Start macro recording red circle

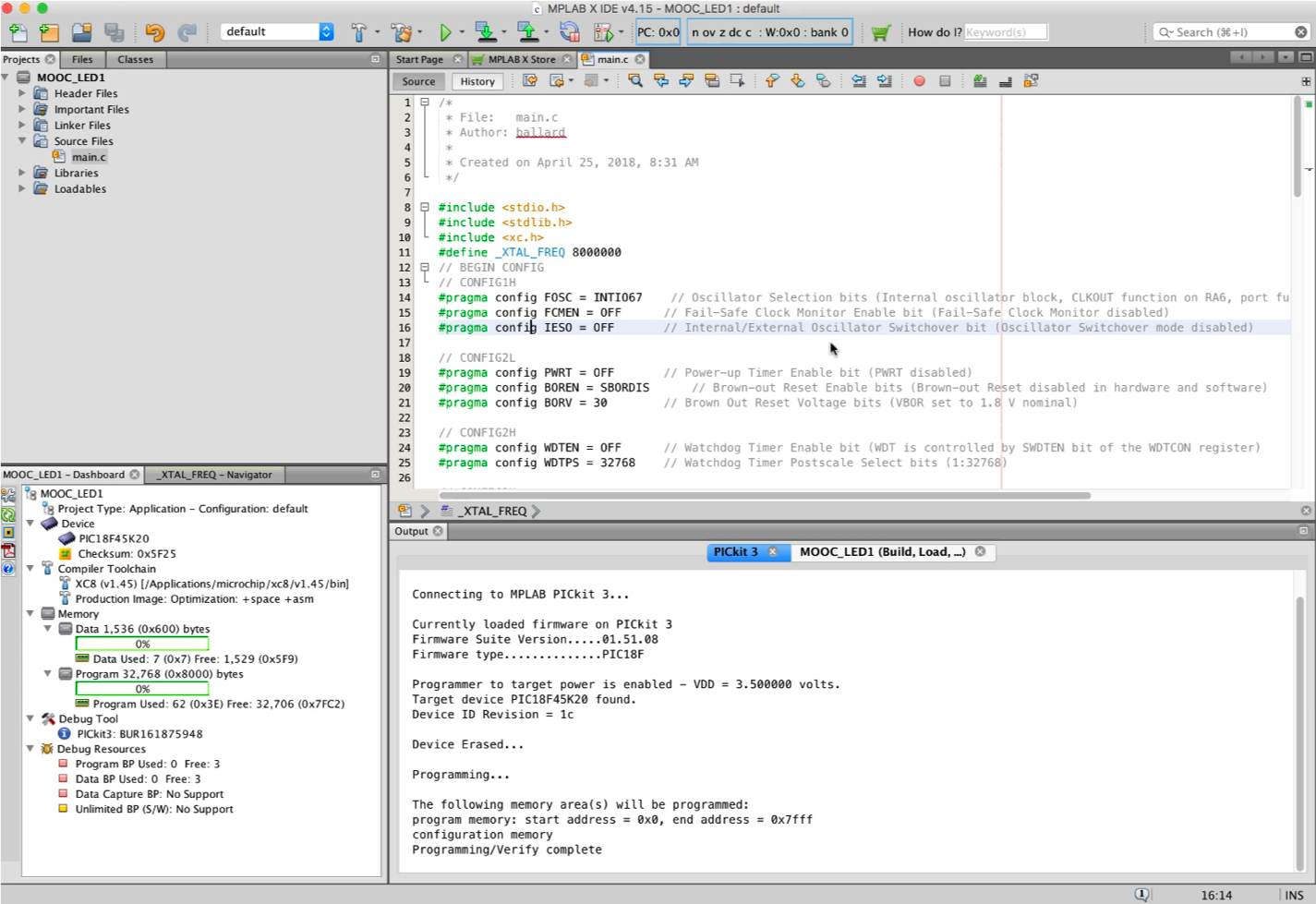point(919,81)
